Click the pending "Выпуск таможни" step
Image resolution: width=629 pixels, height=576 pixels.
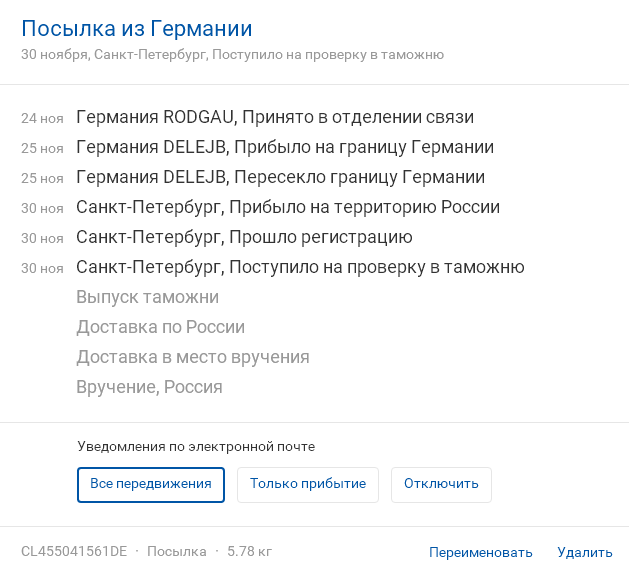coord(147,297)
